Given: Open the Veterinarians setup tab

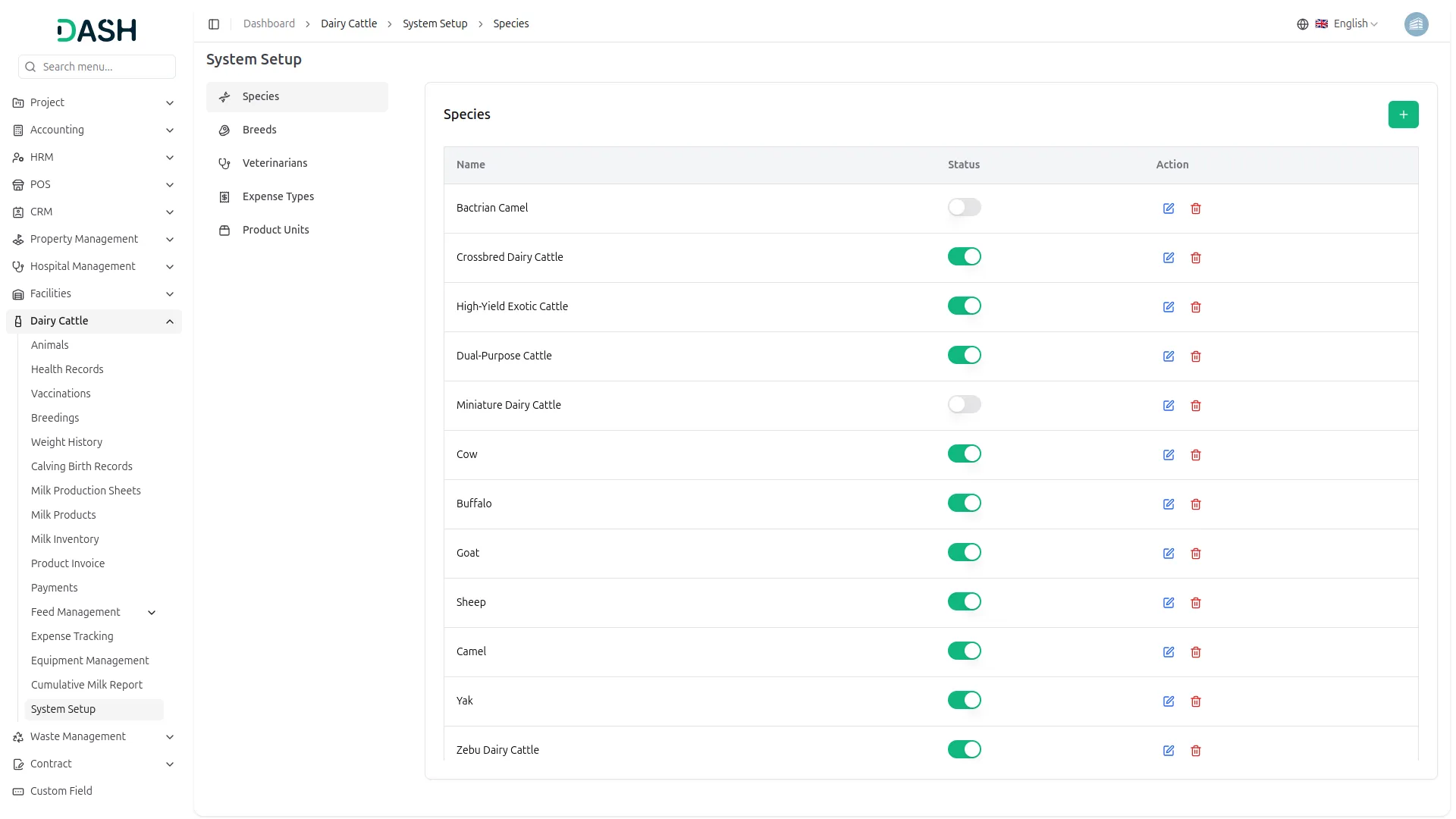Looking at the screenshot, I should 297,163.
